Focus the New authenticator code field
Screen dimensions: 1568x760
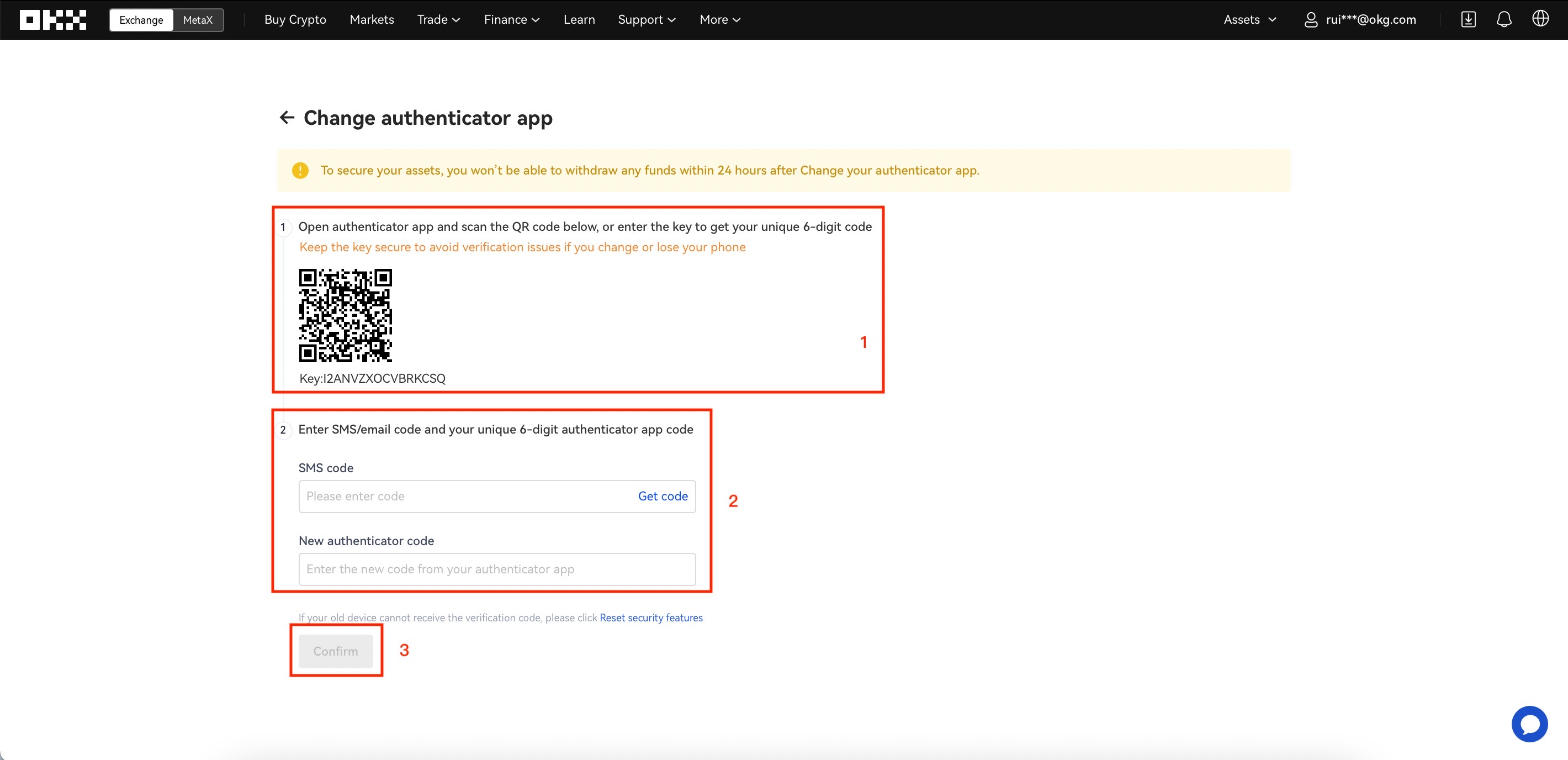[x=497, y=569]
